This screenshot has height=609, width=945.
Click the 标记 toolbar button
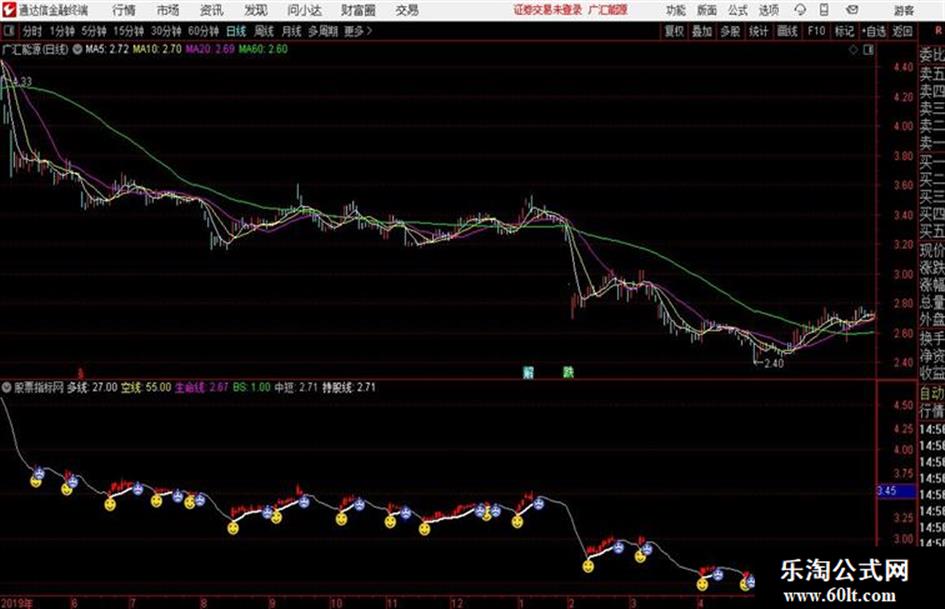844,31
